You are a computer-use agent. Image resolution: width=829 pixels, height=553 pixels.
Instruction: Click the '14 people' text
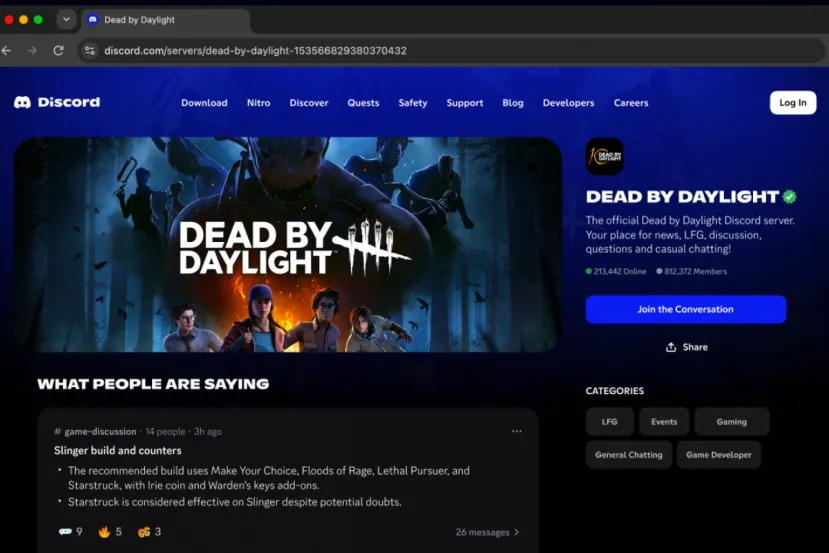point(165,432)
